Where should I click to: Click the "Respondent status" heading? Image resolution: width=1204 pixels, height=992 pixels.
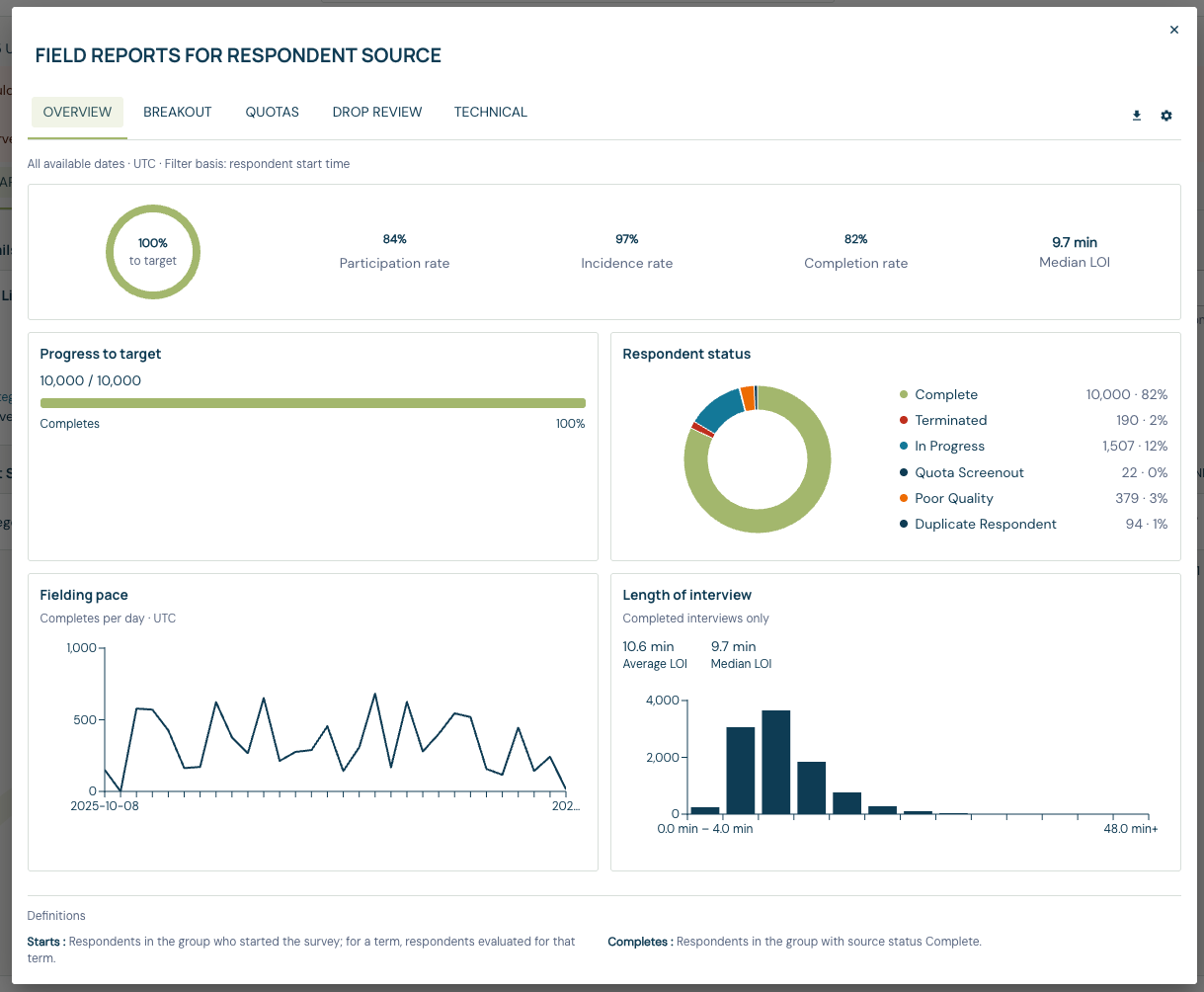tap(686, 354)
